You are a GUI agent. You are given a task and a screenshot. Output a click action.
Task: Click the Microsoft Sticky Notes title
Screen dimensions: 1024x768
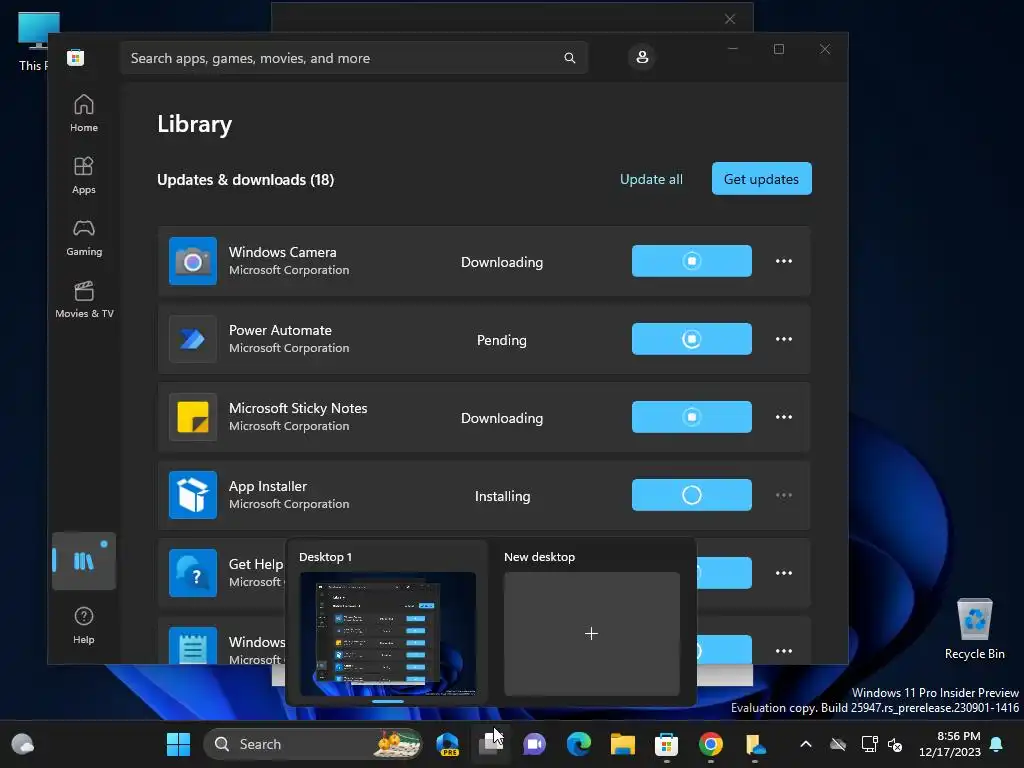(298, 408)
